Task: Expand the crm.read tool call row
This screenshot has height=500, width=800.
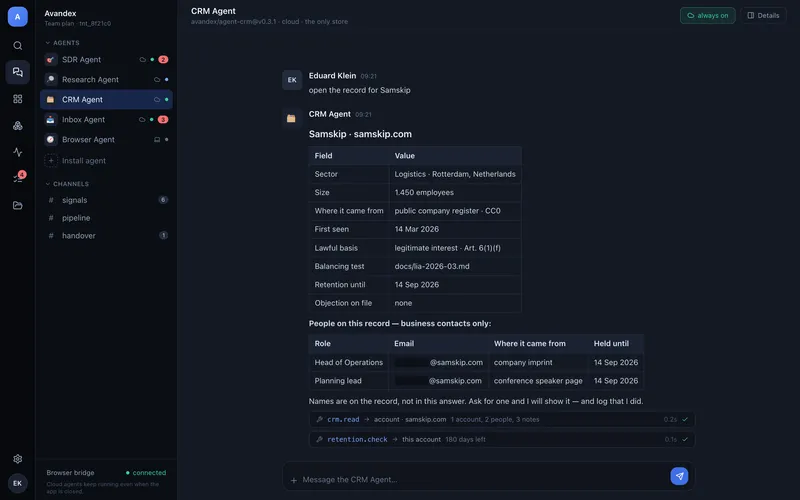Action: tap(502, 419)
